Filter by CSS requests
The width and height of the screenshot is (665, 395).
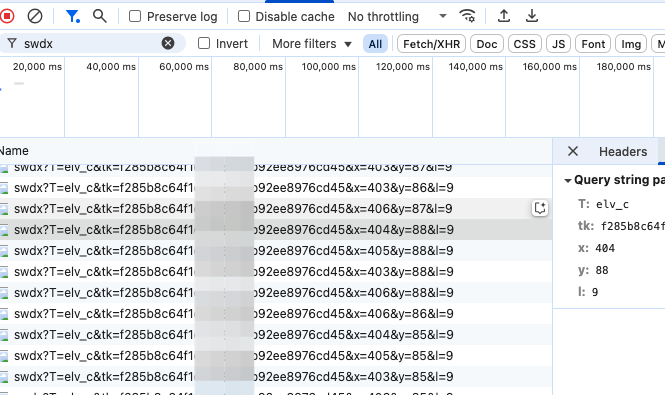click(x=525, y=44)
